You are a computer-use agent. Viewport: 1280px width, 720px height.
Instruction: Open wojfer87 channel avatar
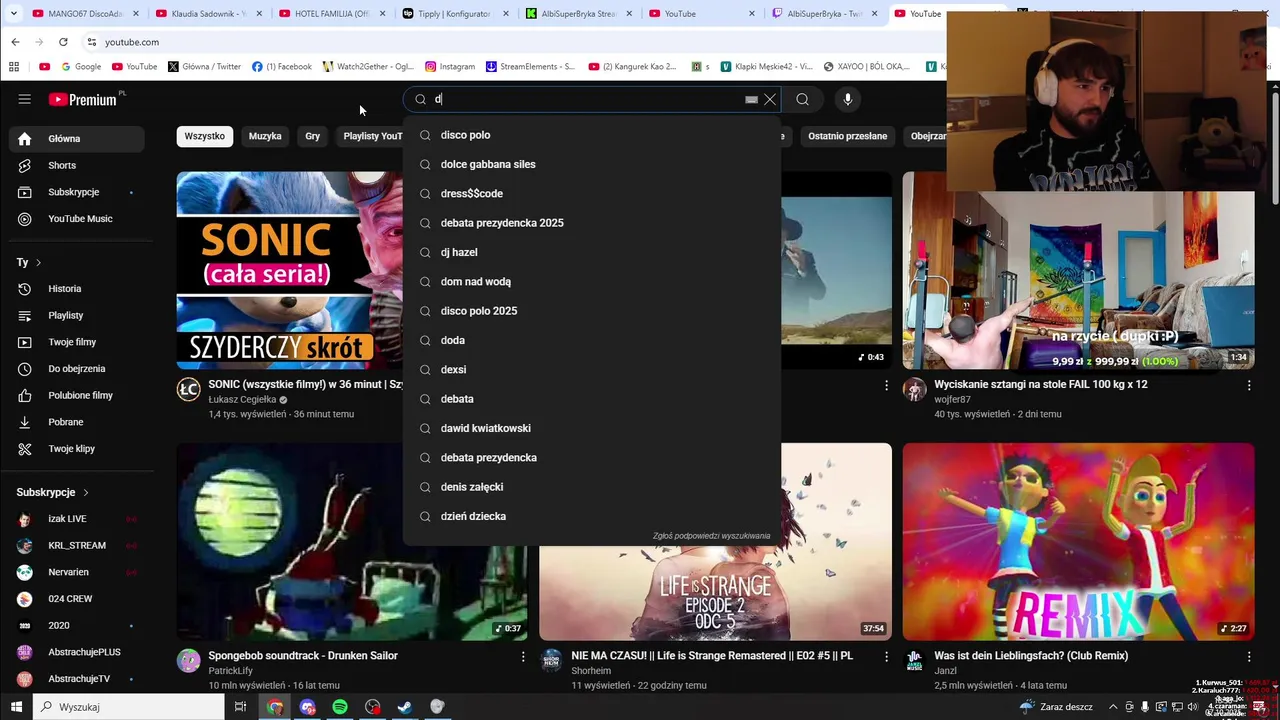coord(915,389)
